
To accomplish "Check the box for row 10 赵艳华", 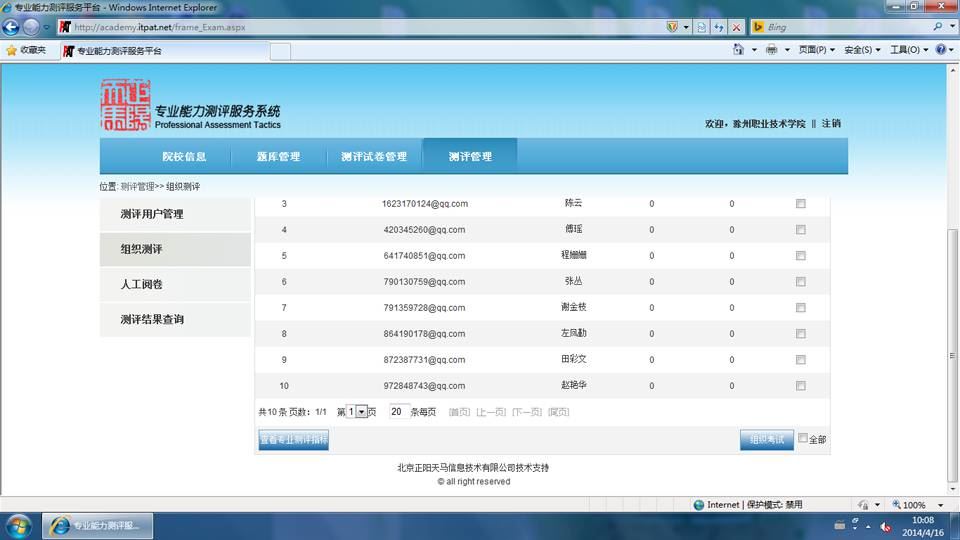I will (801, 386).
